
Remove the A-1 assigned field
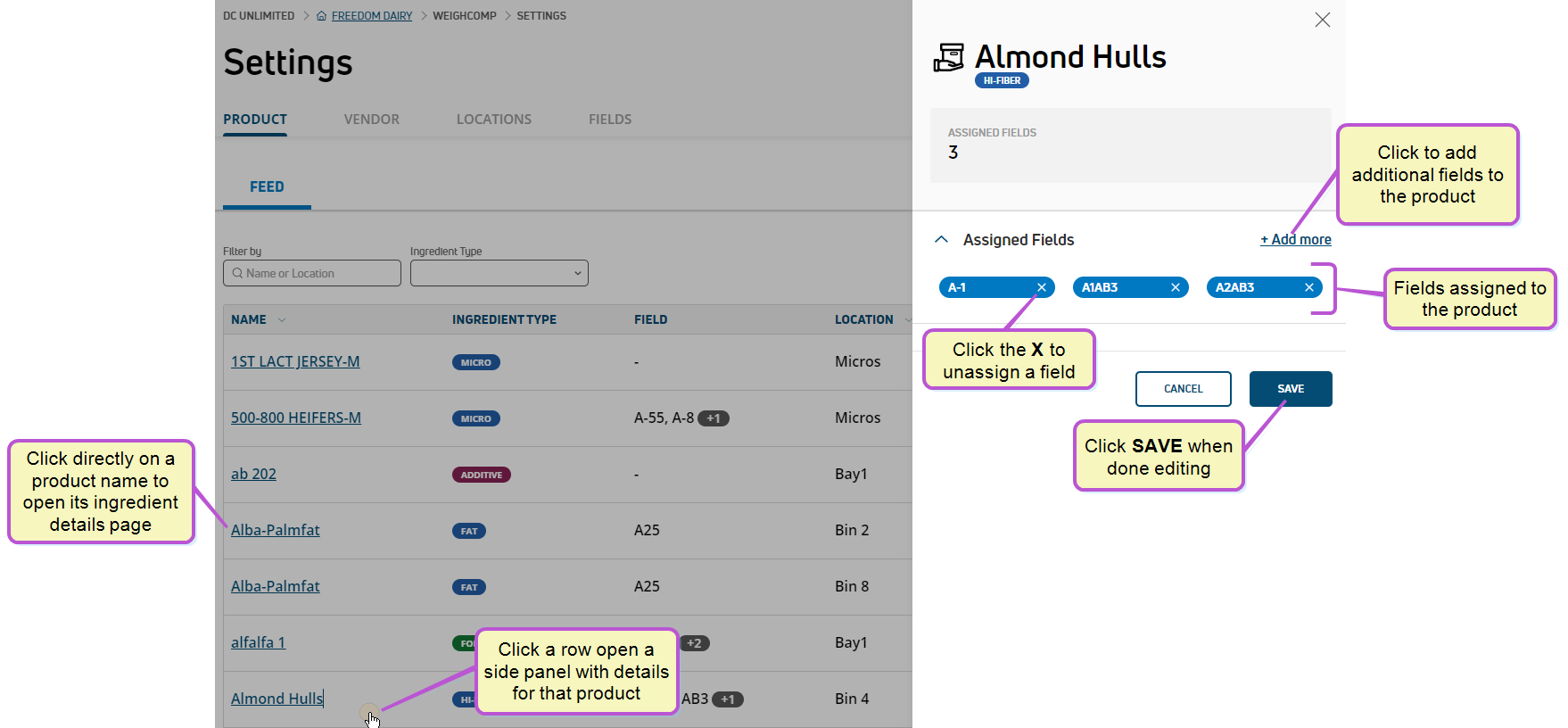click(x=1041, y=287)
